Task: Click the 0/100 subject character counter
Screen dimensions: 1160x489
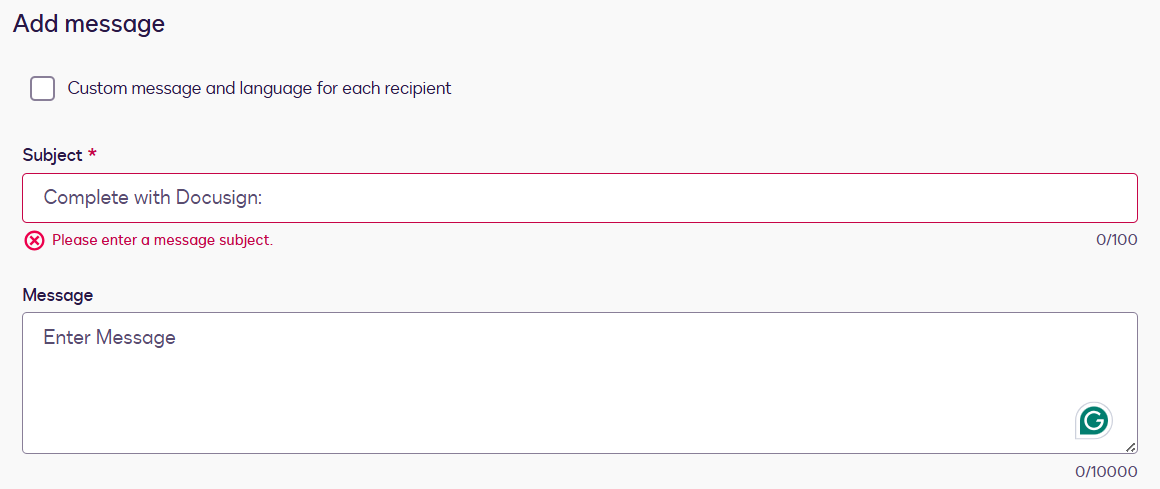Action: 1116,240
